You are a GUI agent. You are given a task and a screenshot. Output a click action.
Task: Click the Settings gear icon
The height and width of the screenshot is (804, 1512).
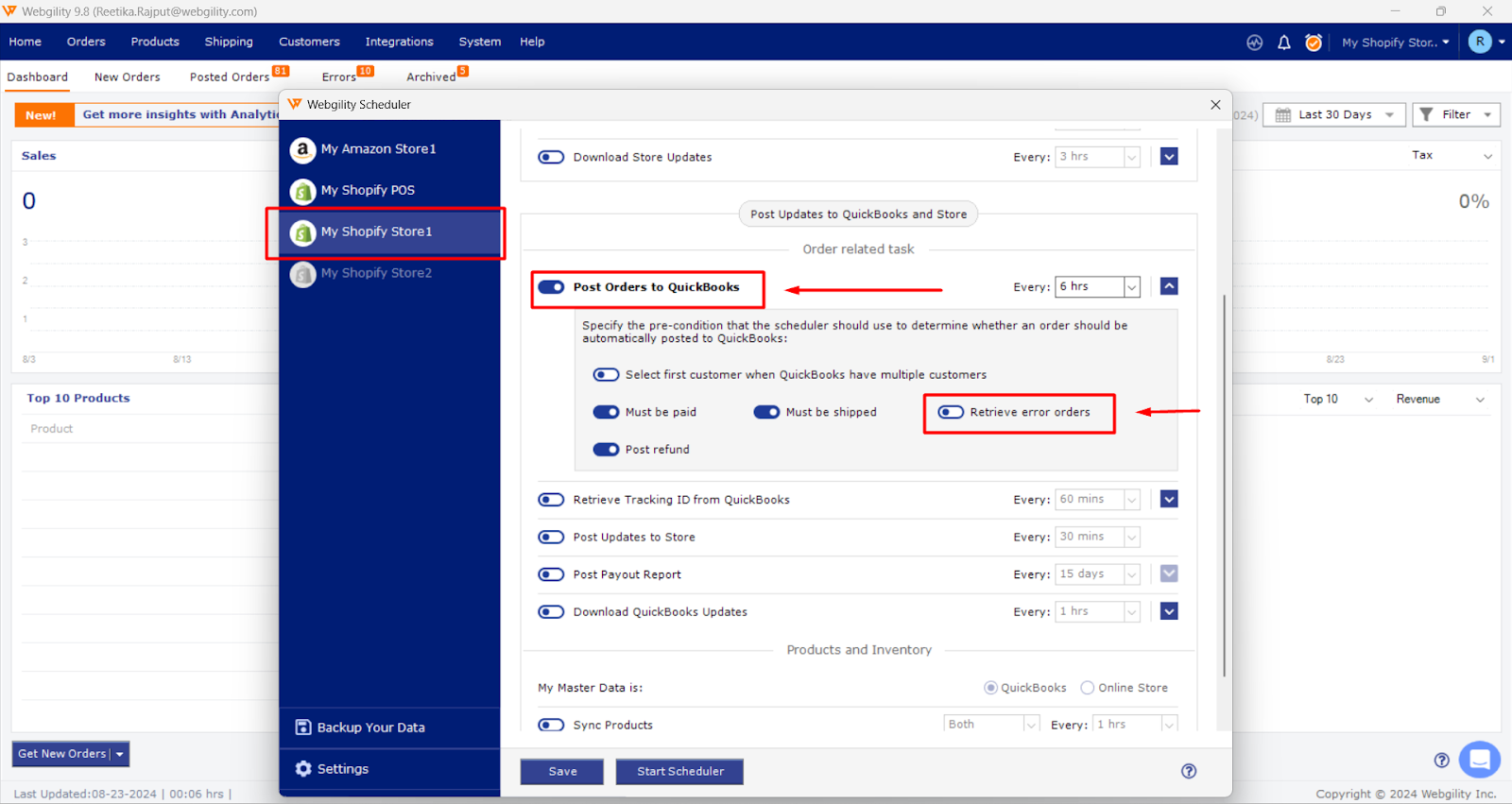(303, 769)
